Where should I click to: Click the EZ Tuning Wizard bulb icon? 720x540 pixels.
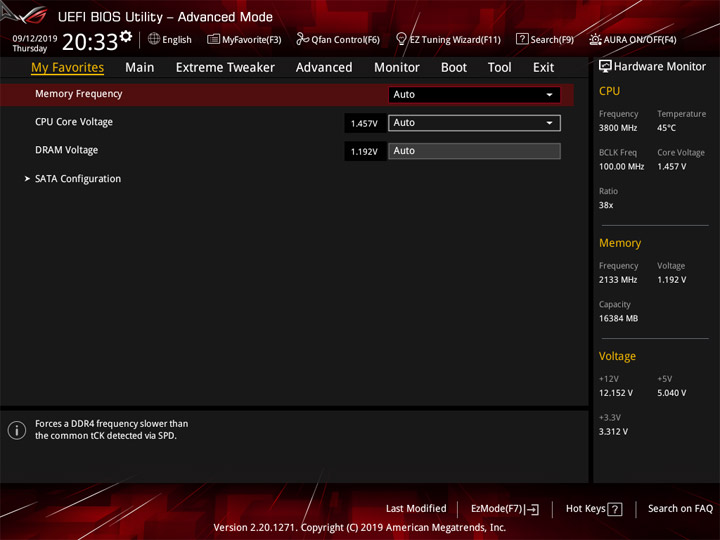pyautogui.click(x=401, y=39)
